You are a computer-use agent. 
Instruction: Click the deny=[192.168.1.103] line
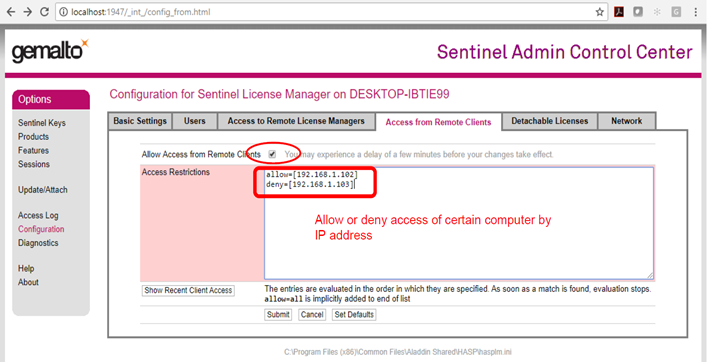coord(310,184)
